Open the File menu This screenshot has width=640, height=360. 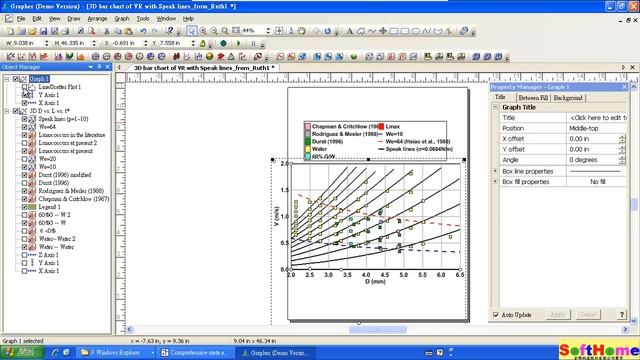pyautogui.click(x=21, y=19)
